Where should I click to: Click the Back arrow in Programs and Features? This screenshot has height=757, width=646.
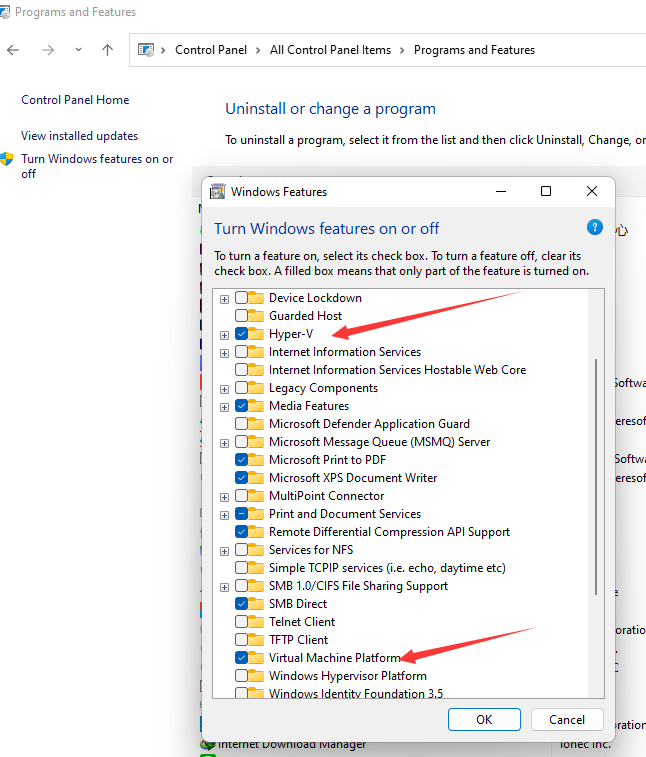(x=13, y=50)
